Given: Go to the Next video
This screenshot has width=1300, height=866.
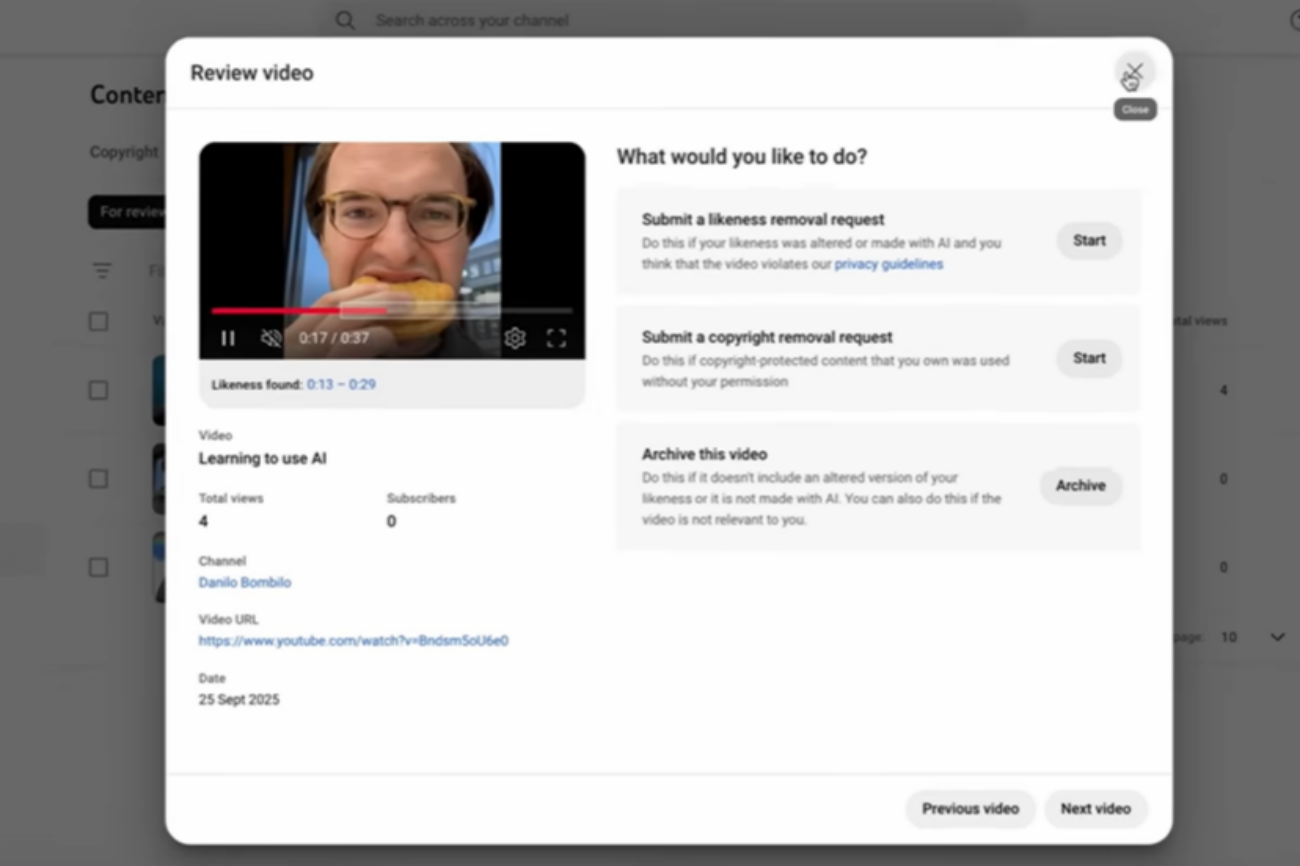Looking at the screenshot, I should coord(1095,809).
